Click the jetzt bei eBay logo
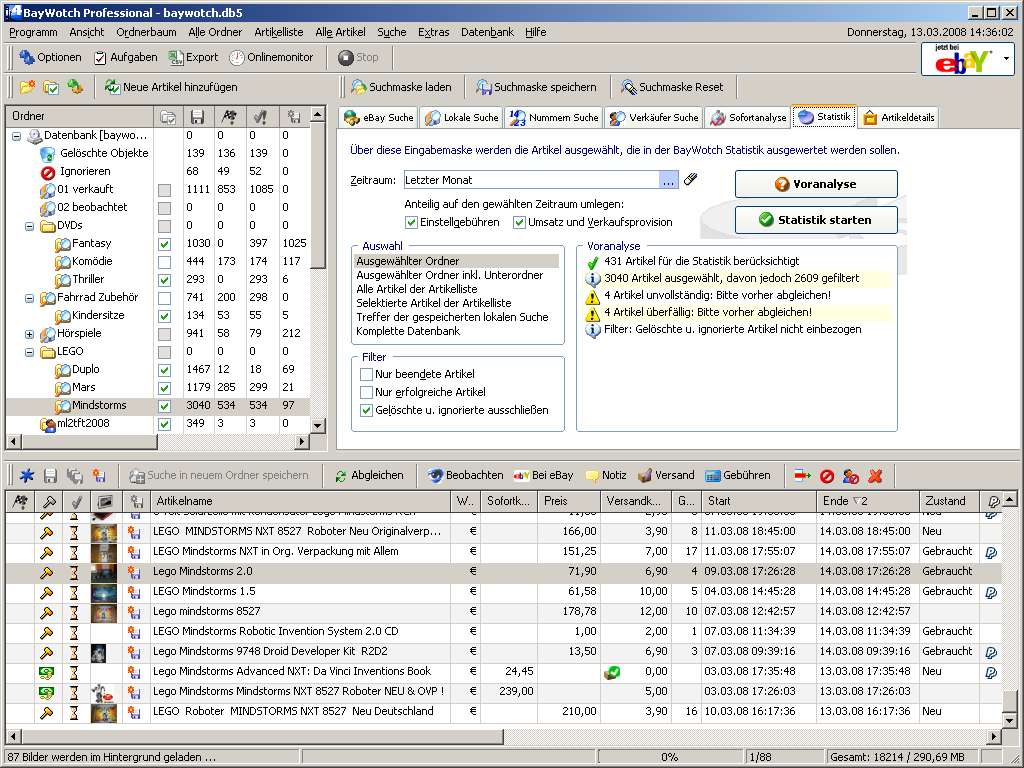This screenshot has height=768, width=1024. pyautogui.click(x=961, y=59)
